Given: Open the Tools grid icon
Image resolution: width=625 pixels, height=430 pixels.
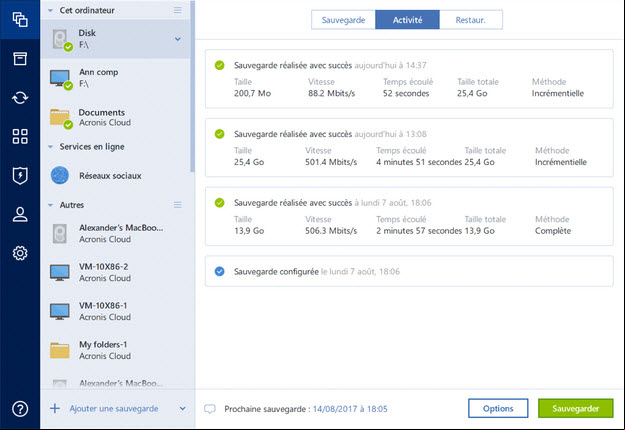Looking at the screenshot, I should tap(20, 136).
